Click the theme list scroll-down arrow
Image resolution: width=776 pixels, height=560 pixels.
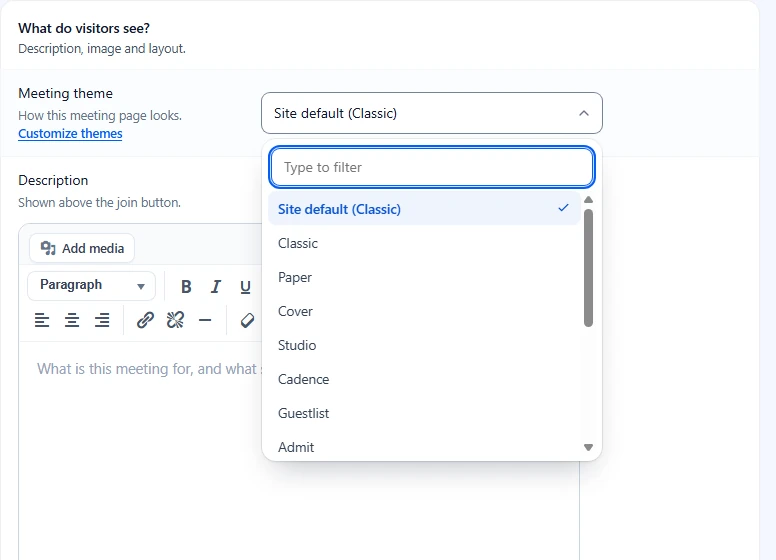(x=588, y=447)
